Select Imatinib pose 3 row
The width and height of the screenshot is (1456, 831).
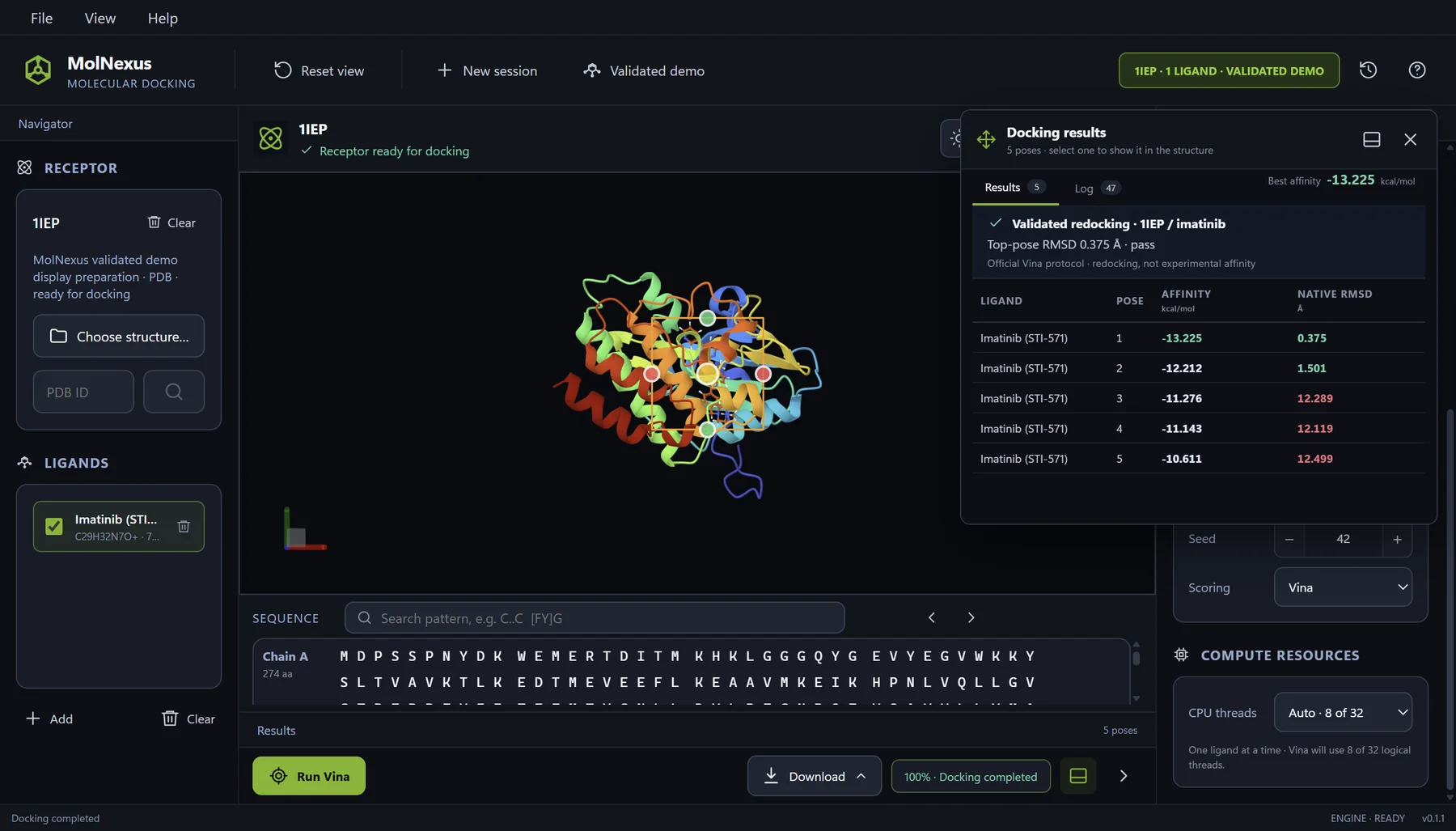tap(1198, 398)
